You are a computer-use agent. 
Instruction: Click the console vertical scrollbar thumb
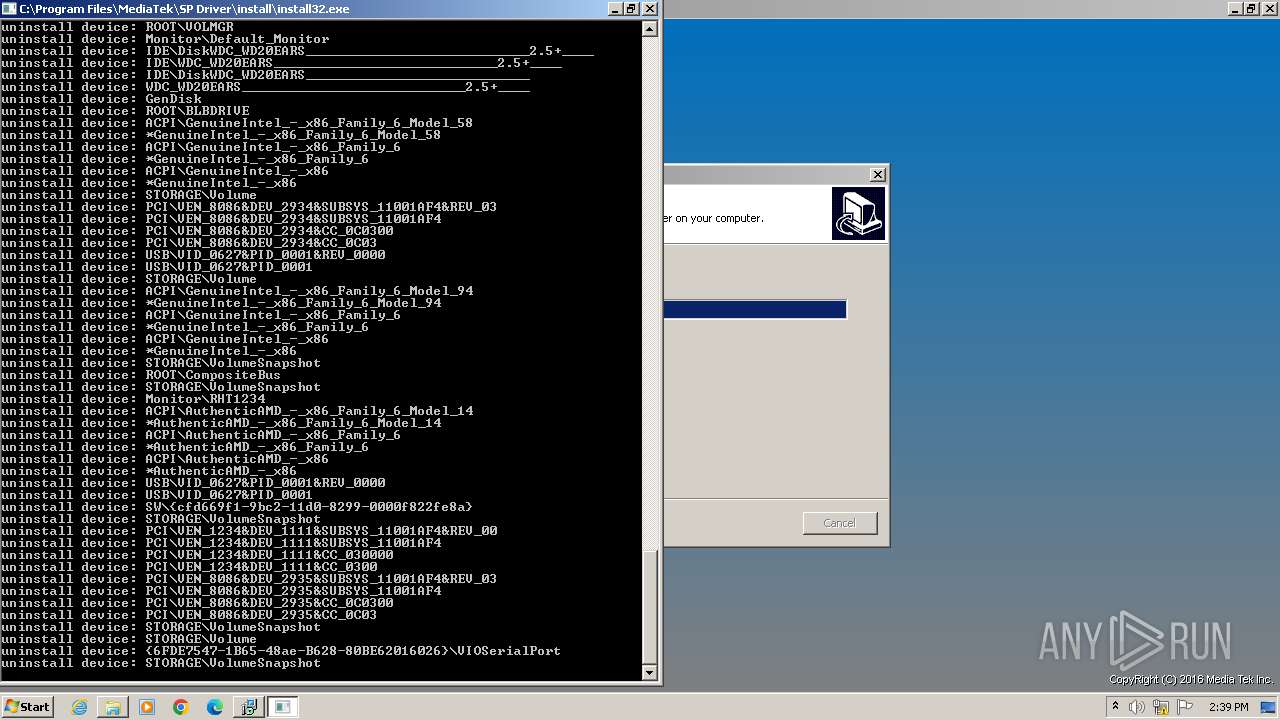pos(650,605)
